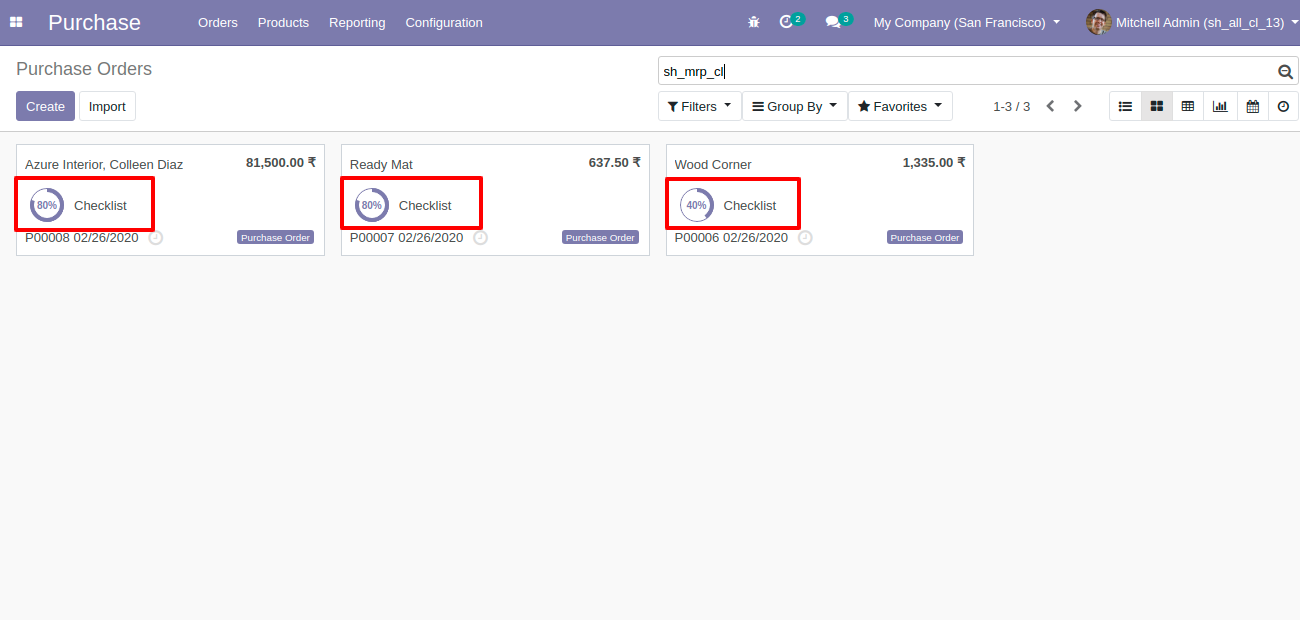Open the Favorites dropdown

900,106
